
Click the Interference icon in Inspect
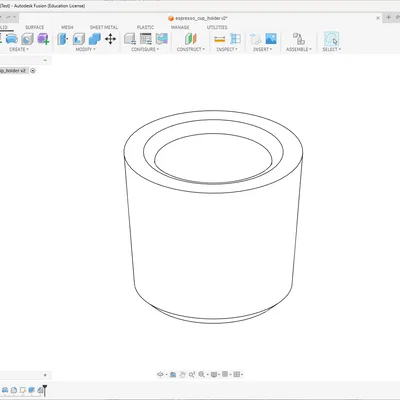(x=235, y=39)
